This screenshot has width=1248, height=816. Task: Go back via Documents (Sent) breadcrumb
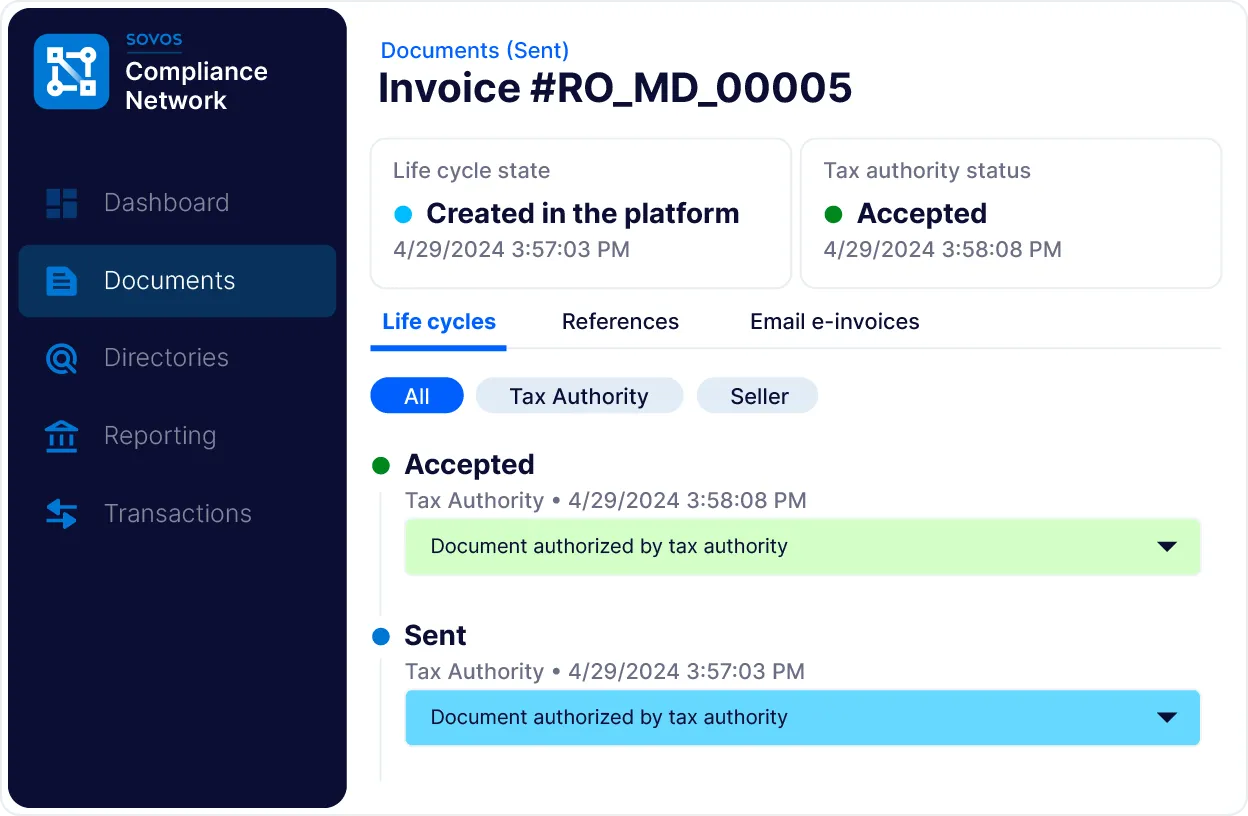(475, 50)
